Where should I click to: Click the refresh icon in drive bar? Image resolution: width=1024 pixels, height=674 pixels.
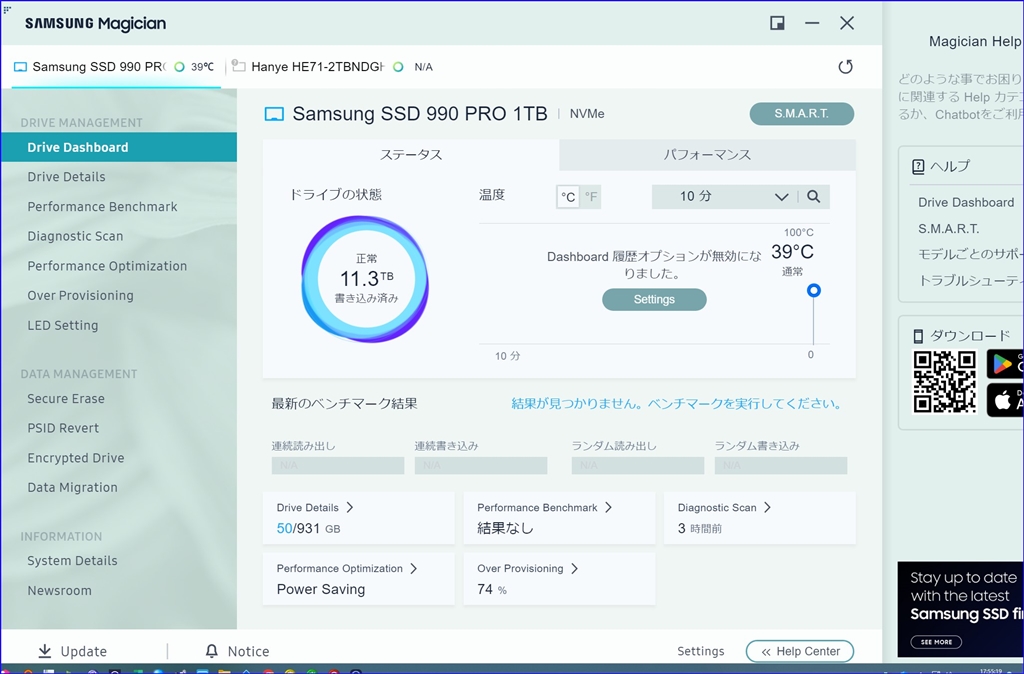tap(845, 67)
